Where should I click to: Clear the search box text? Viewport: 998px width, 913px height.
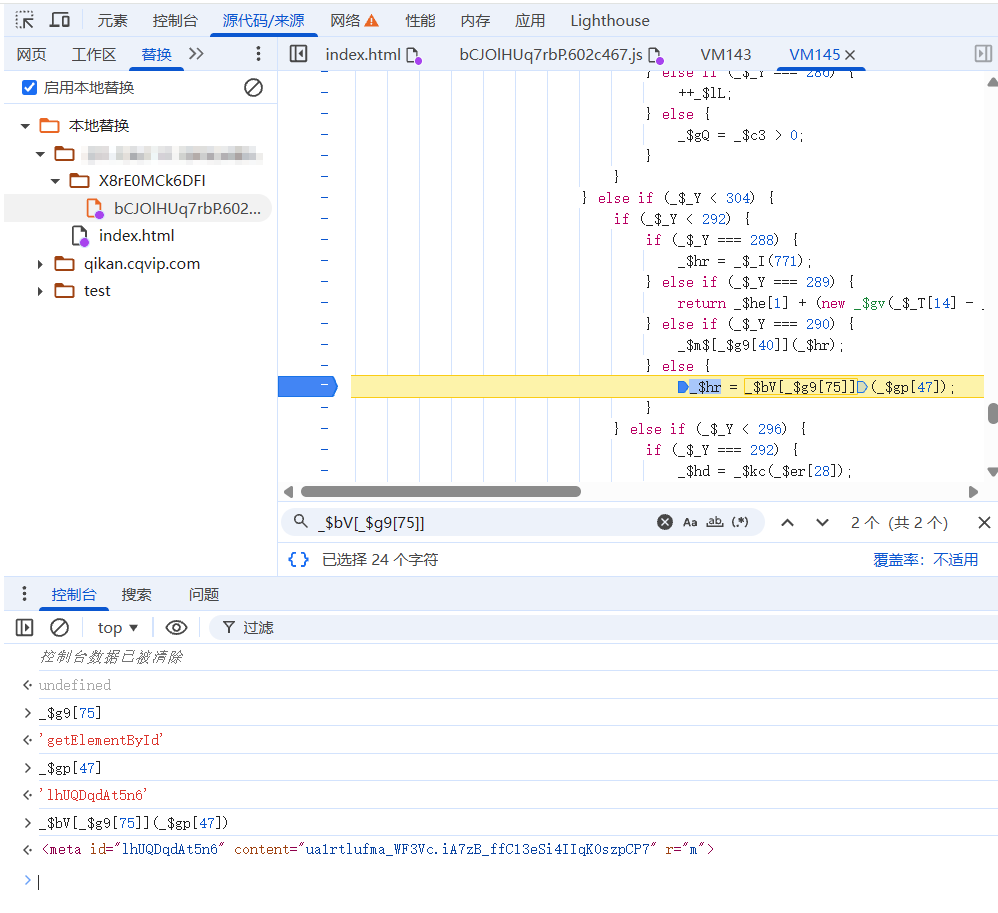665,522
